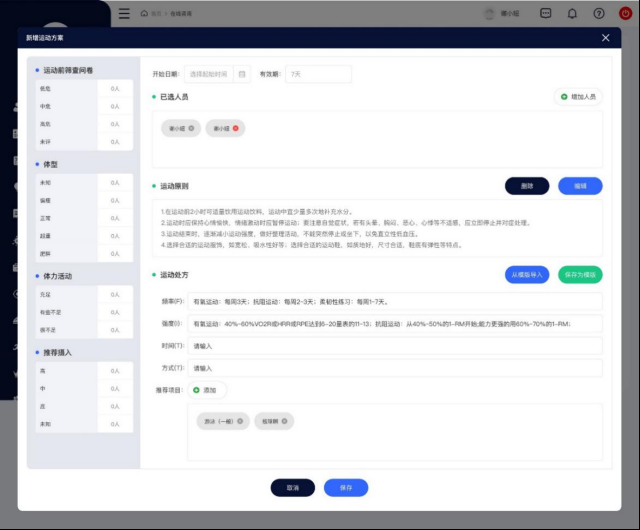The image size is (640, 530).
Task: Remove the 谢小姐 tag with red x
Action: coord(236,128)
